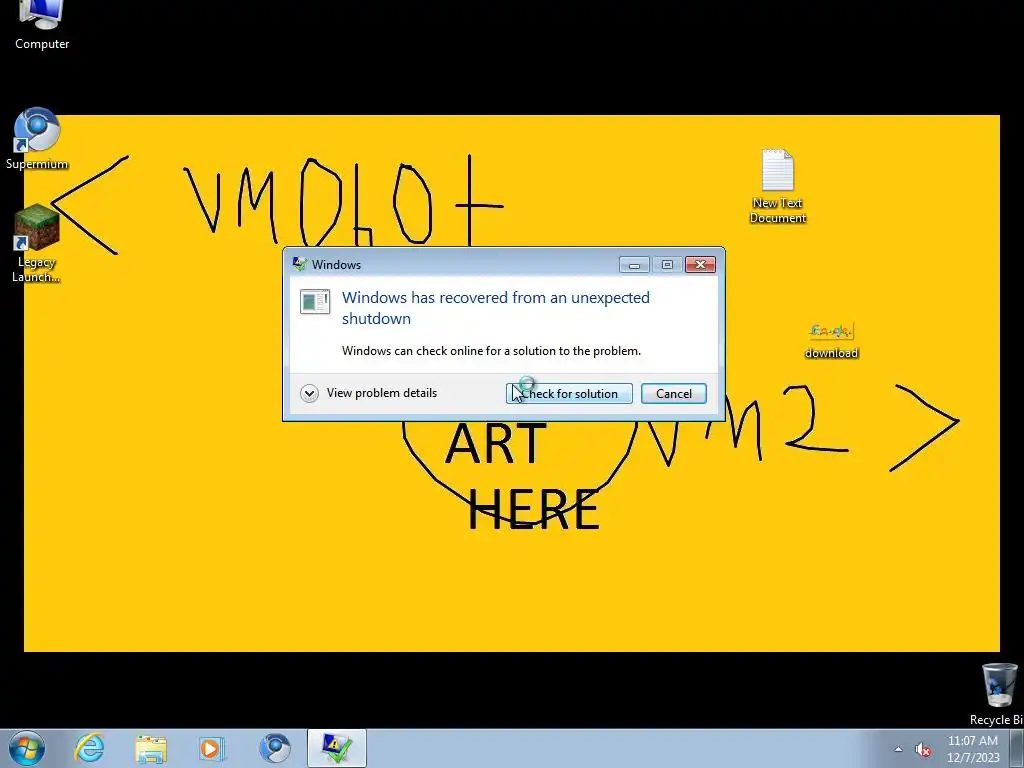Launch Supermium from the taskbar

[274, 748]
